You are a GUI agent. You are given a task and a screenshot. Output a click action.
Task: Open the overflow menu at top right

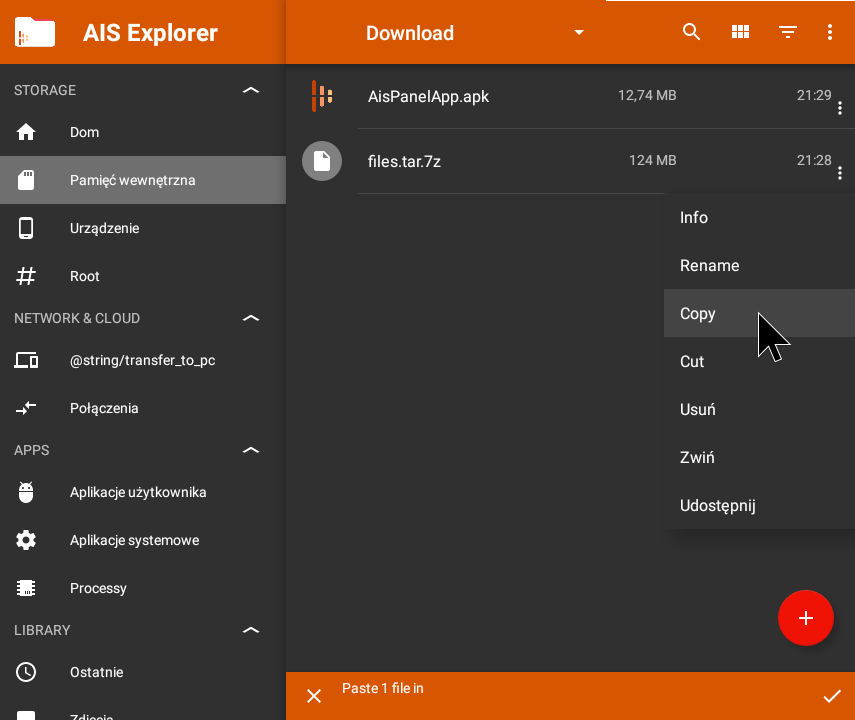click(829, 31)
